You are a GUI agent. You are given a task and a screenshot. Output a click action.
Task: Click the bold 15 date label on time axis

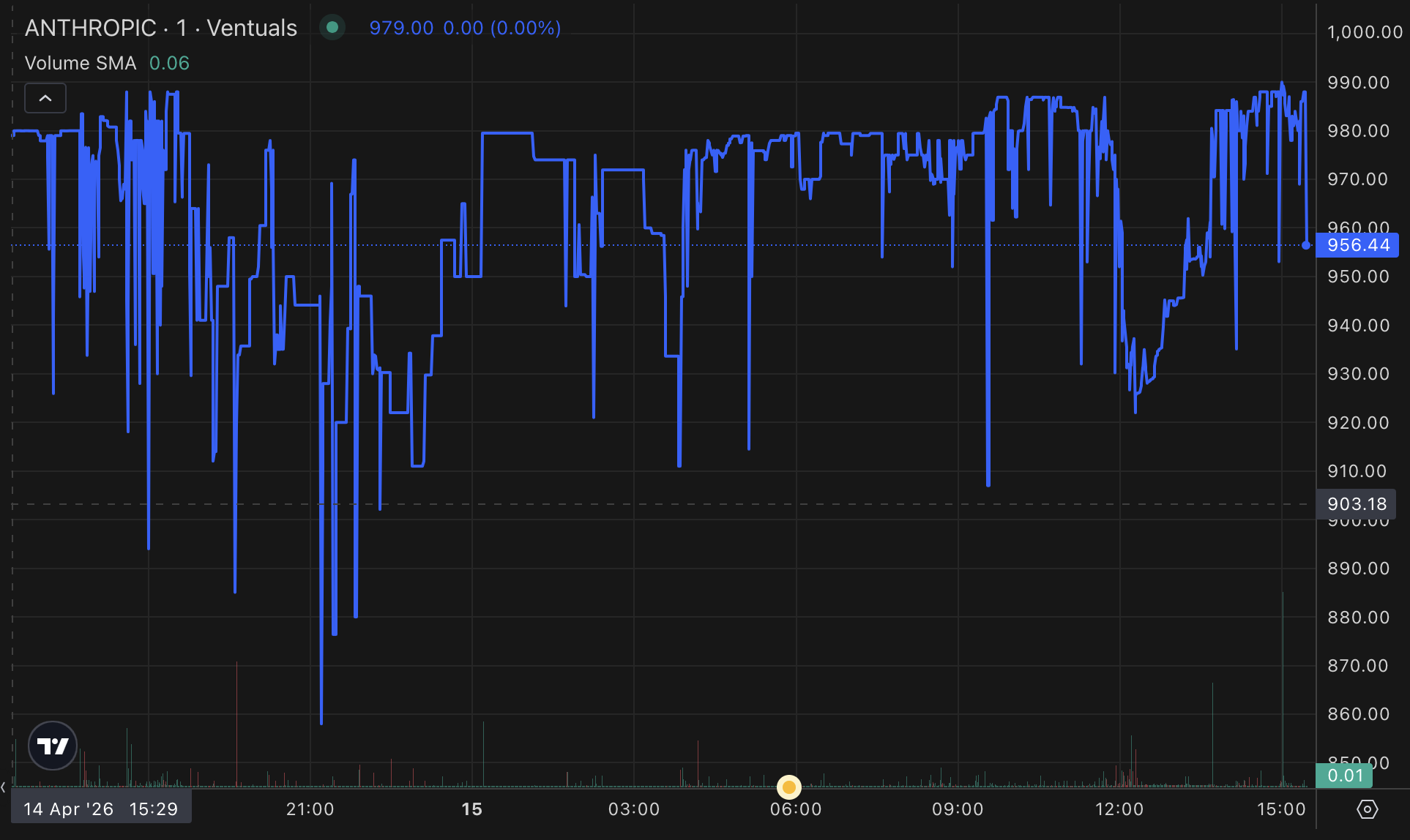click(472, 809)
